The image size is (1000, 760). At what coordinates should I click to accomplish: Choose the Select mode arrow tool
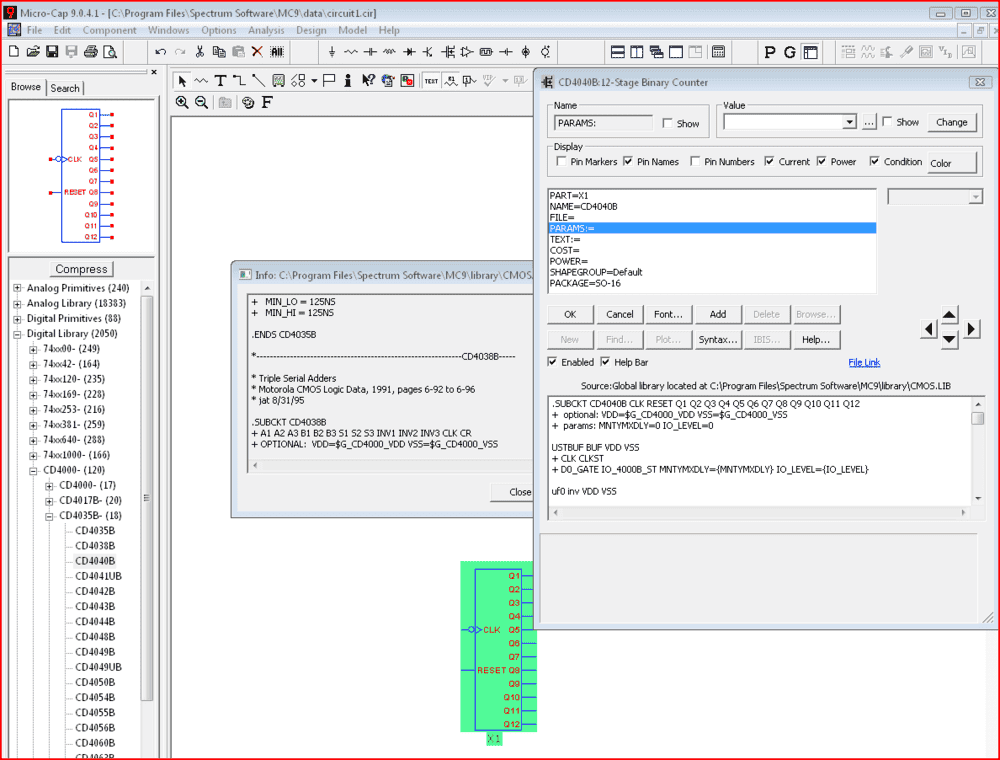tap(182, 81)
